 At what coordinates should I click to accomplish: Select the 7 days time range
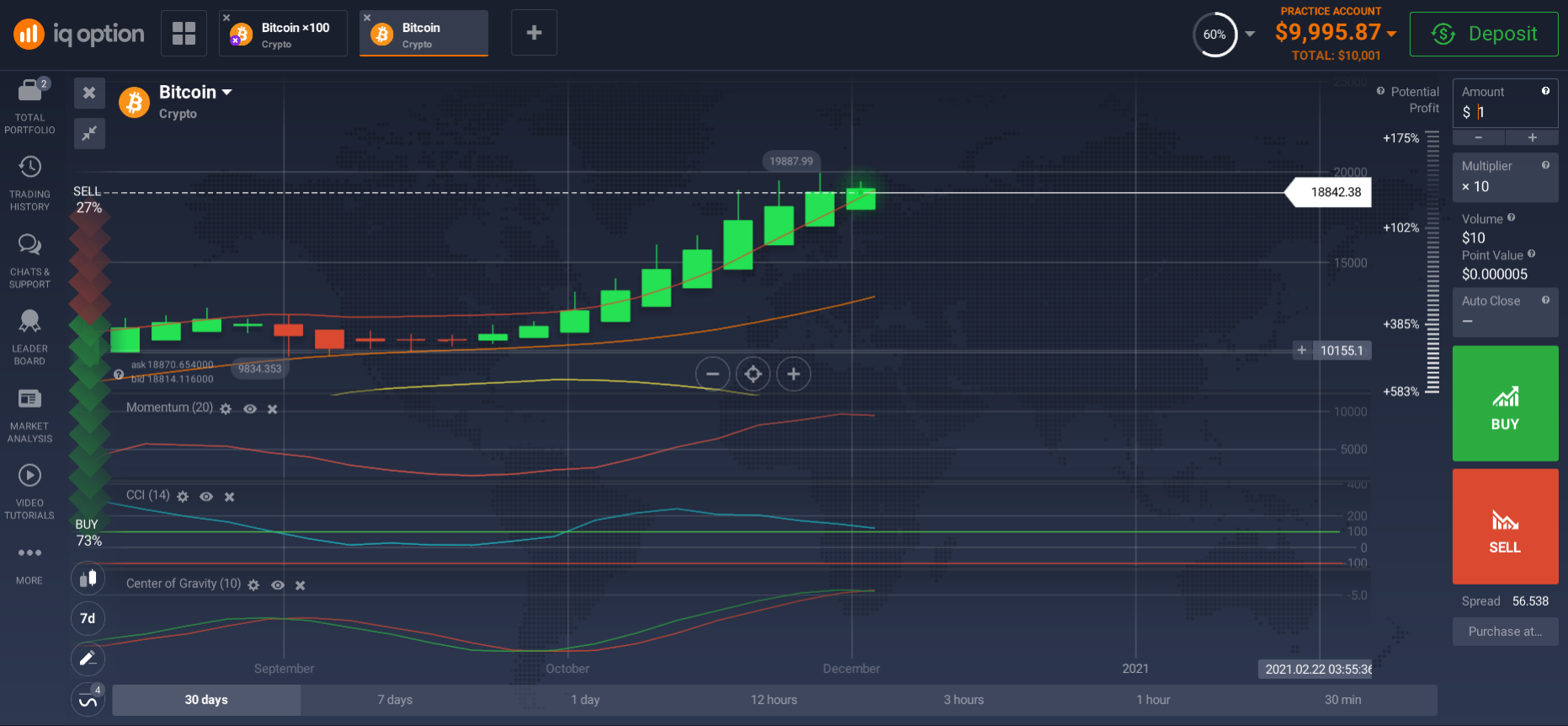(x=395, y=700)
